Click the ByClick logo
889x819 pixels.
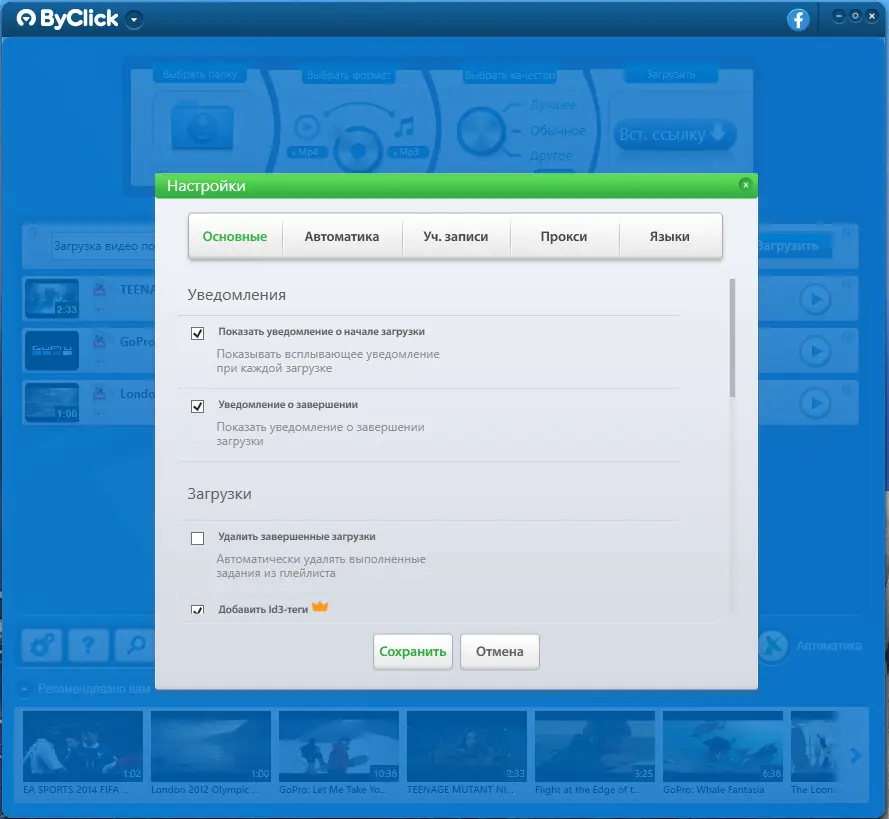click(67, 19)
